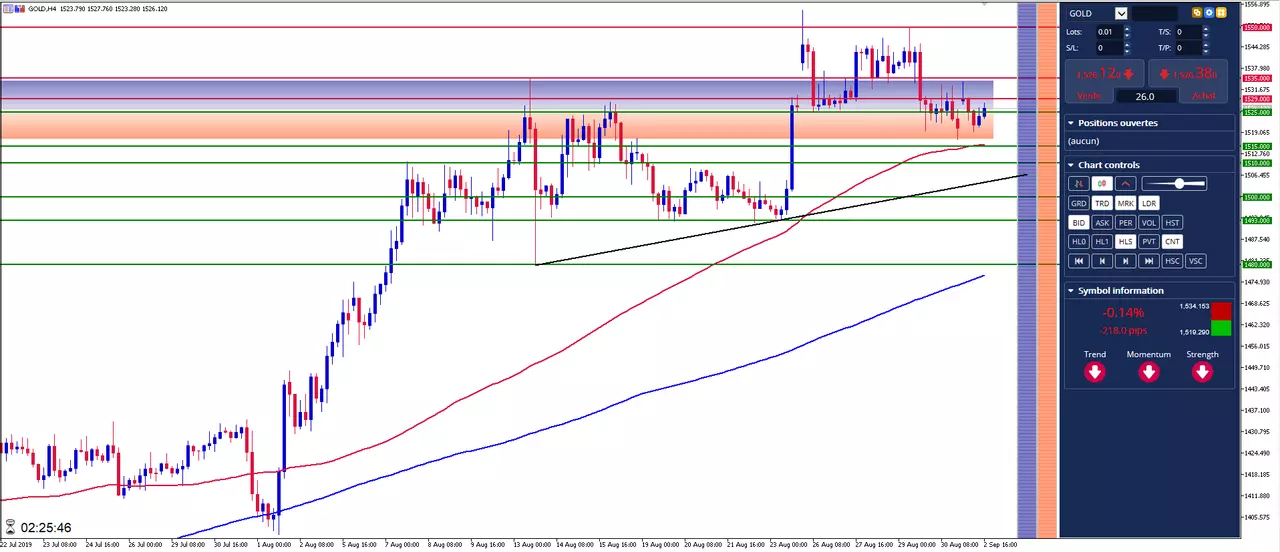Click into the T/P input field

point(1188,48)
